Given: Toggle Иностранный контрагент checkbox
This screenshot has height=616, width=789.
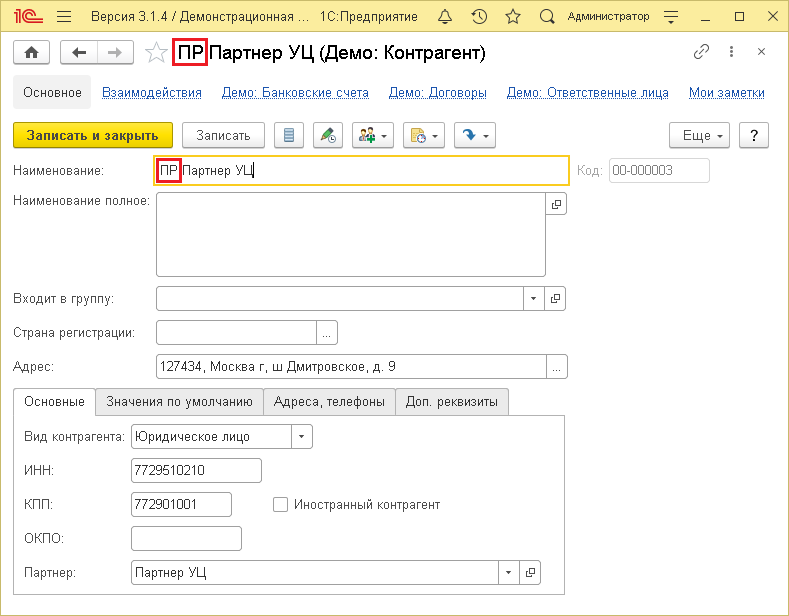Looking at the screenshot, I should tap(280, 504).
